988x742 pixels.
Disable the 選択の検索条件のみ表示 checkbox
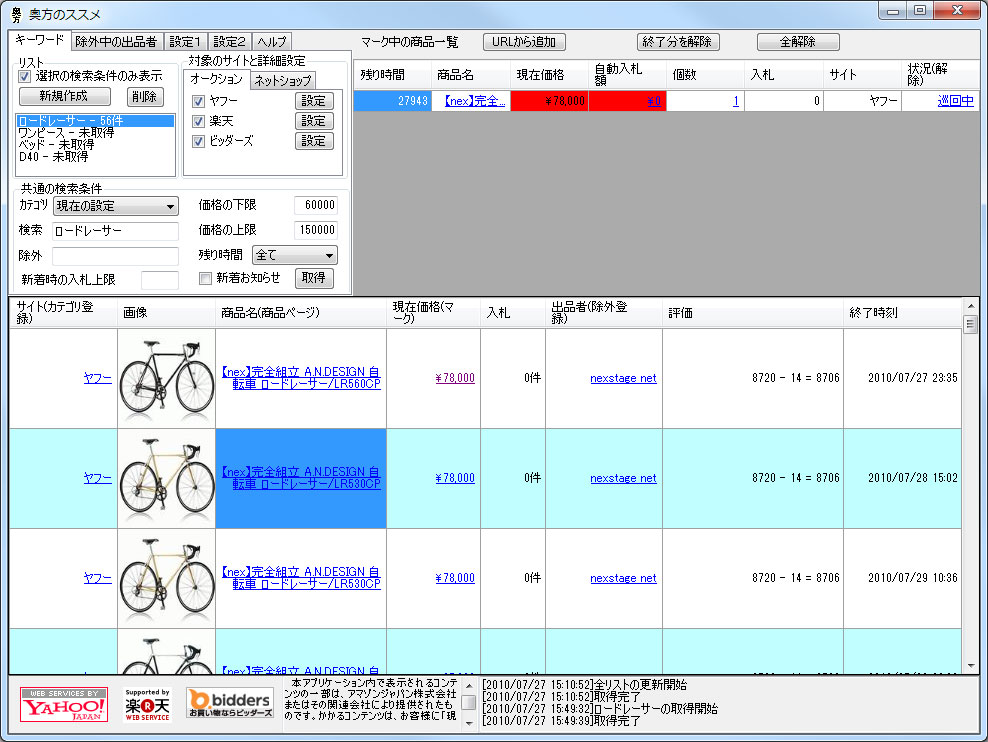click(22, 78)
